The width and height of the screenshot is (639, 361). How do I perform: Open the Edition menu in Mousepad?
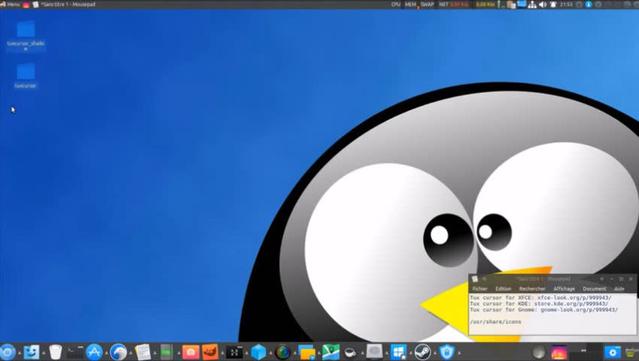(503, 288)
